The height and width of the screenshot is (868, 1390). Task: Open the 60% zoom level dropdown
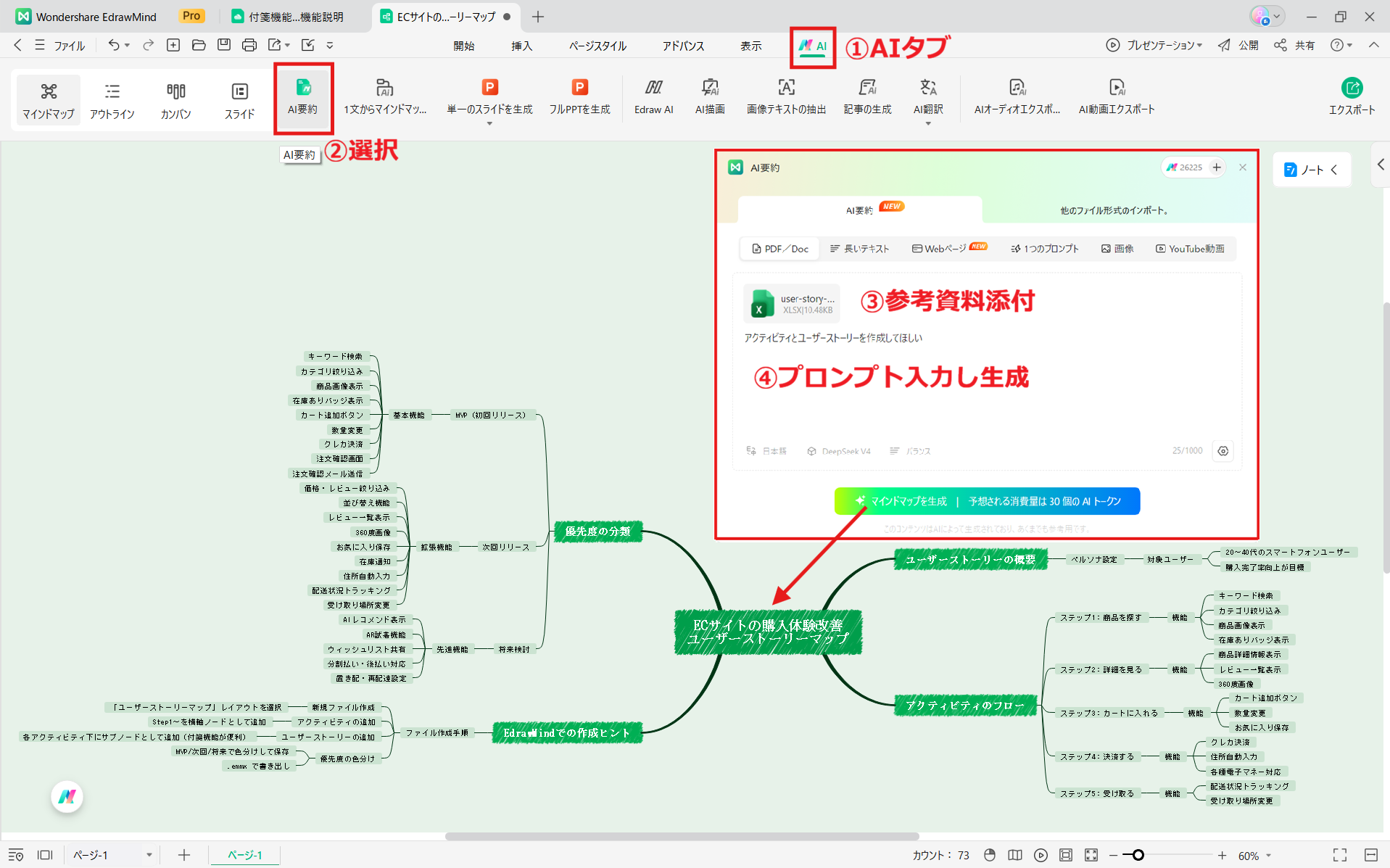tap(1254, 856)
